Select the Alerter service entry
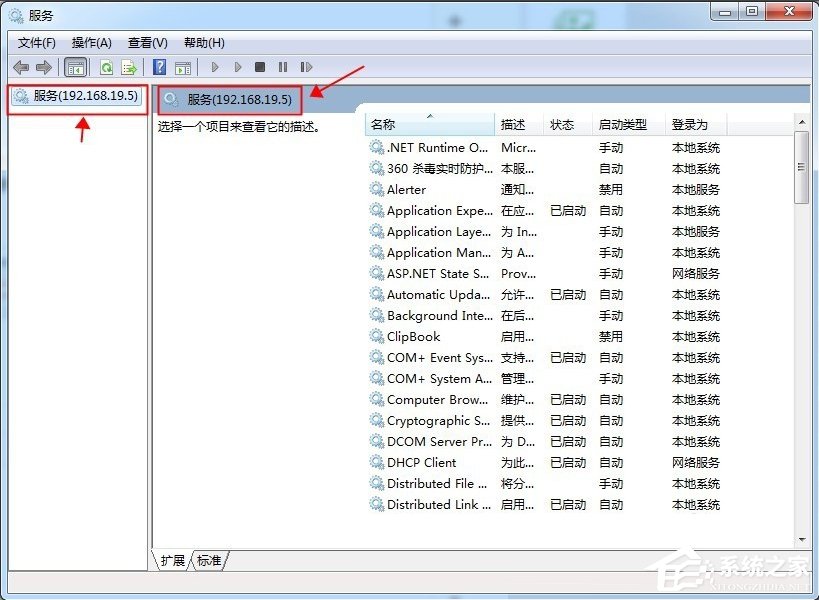Screen dimensions: 819x600 point(405,189)
